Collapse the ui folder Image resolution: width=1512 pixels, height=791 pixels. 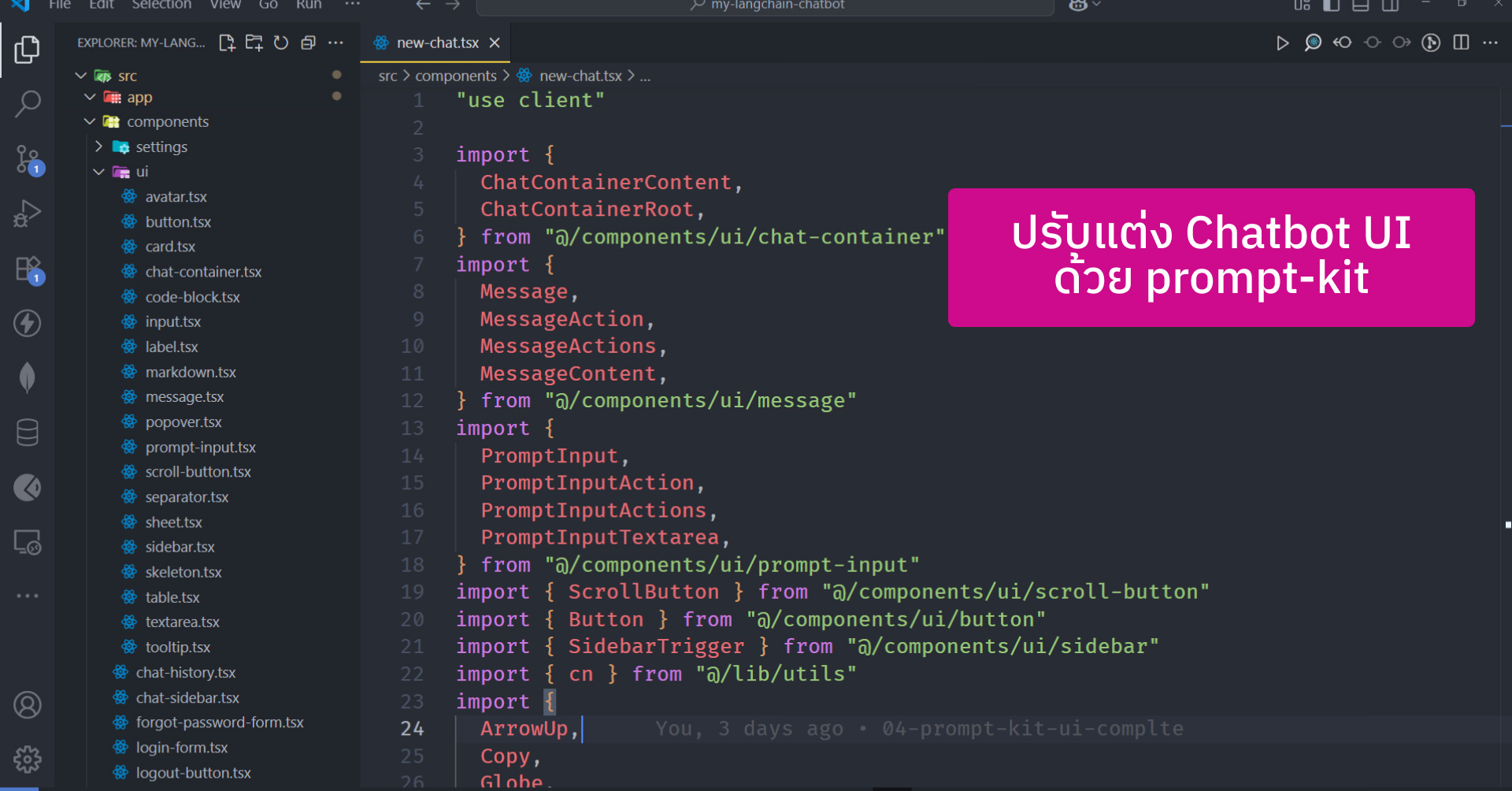[x=98, y=171]
